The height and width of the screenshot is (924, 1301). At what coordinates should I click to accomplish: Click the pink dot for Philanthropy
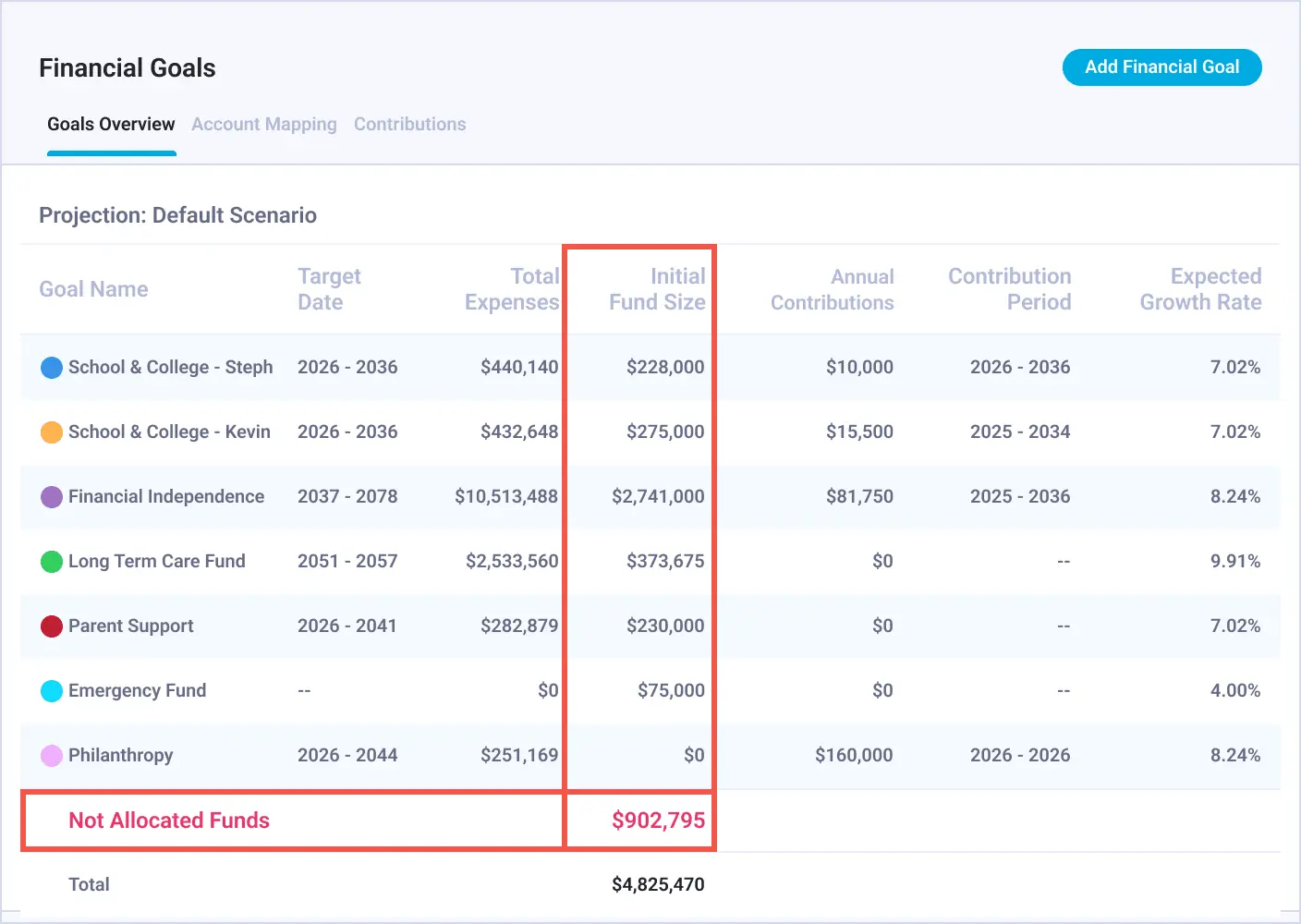coord(52,756)
